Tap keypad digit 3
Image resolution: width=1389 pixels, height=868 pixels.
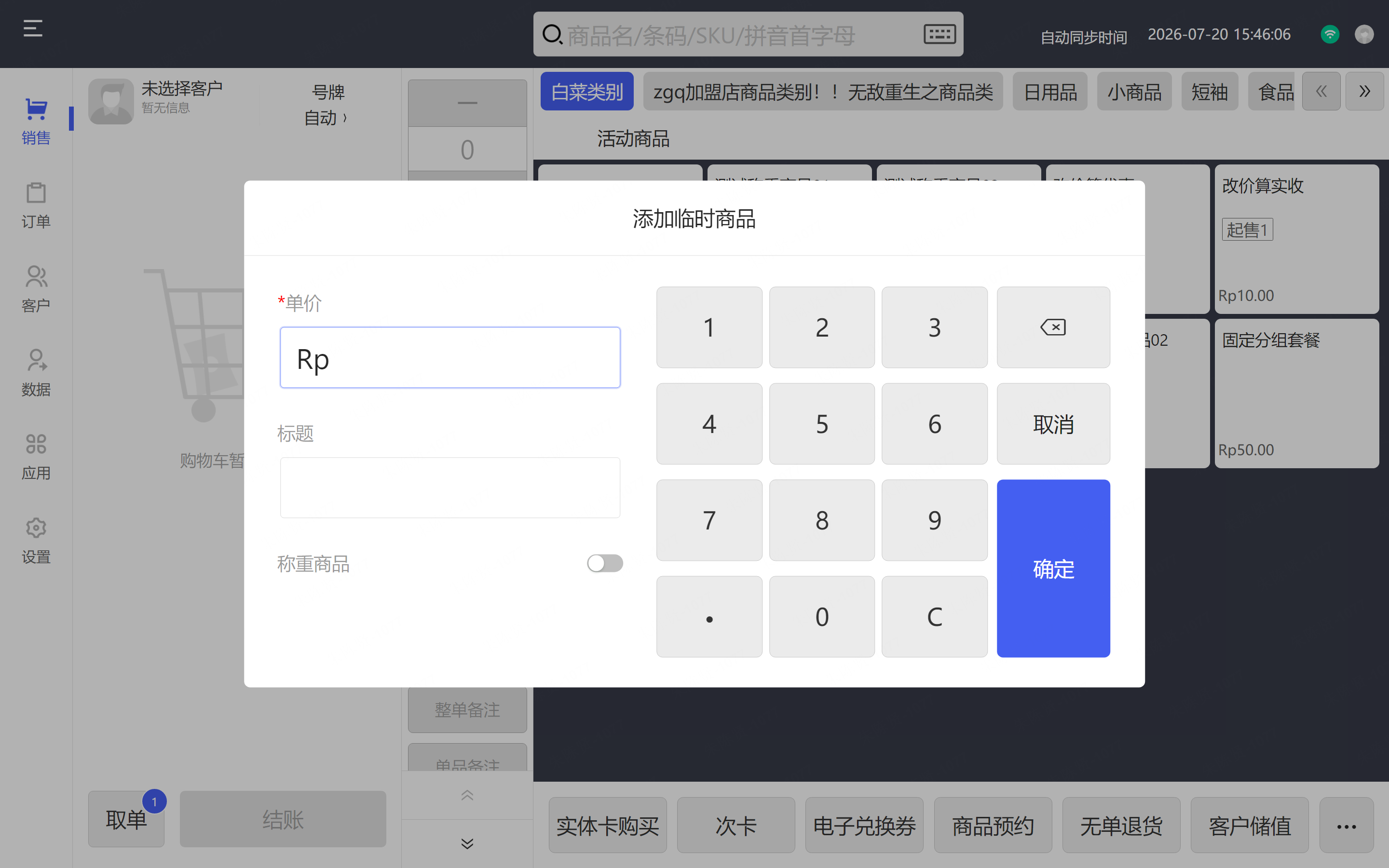[x=934, y=327]
